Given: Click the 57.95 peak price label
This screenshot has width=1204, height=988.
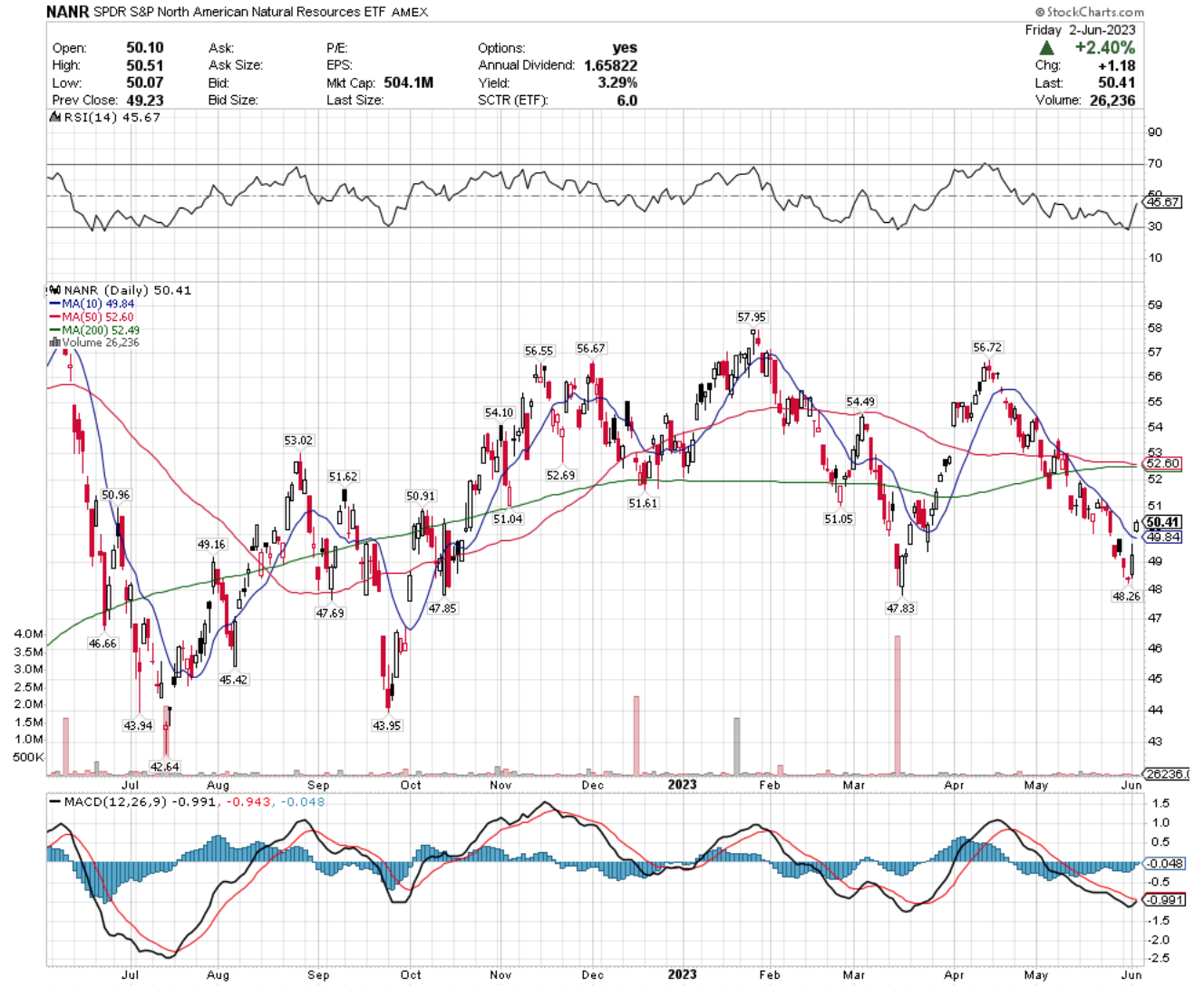Looking at the screenshot, I should 752,317.
